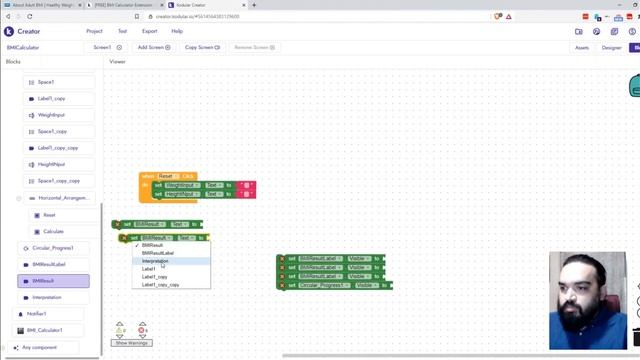Select HeightInput component in blocks tree
Screen dimensions: 640x360
click(x=59, y=164)
